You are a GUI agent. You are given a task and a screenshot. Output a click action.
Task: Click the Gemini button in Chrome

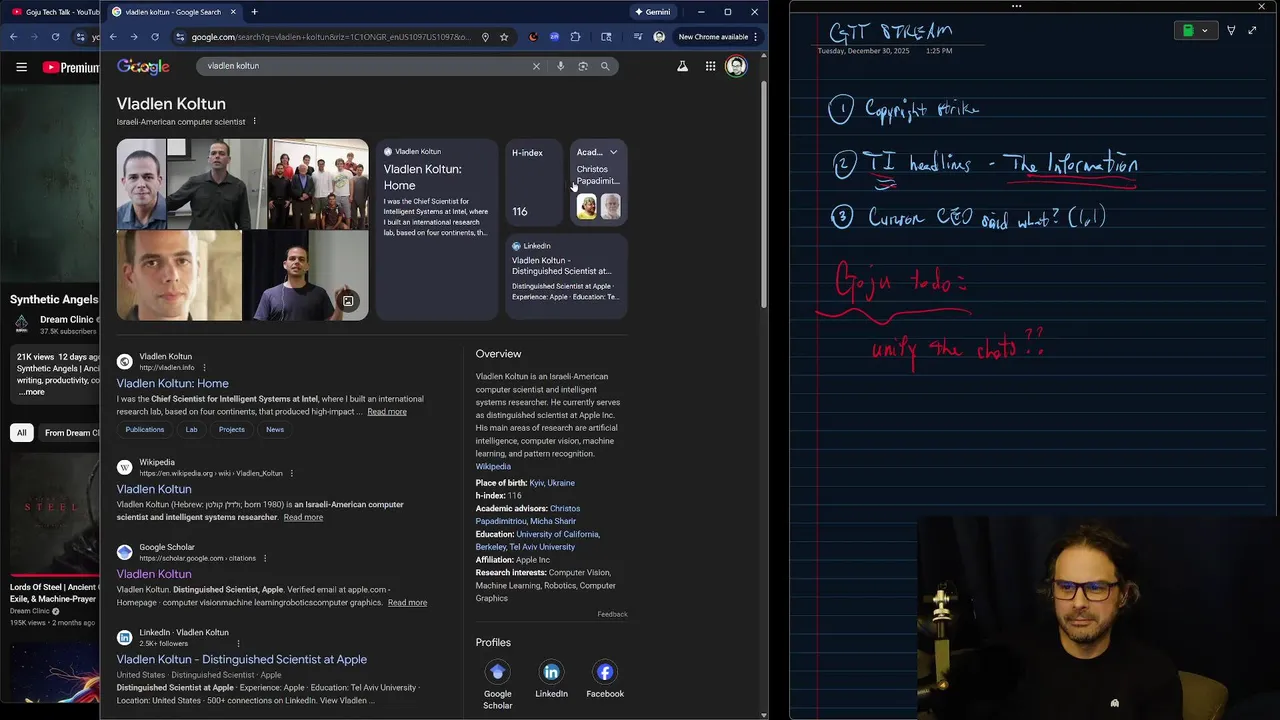pos(652,12)
